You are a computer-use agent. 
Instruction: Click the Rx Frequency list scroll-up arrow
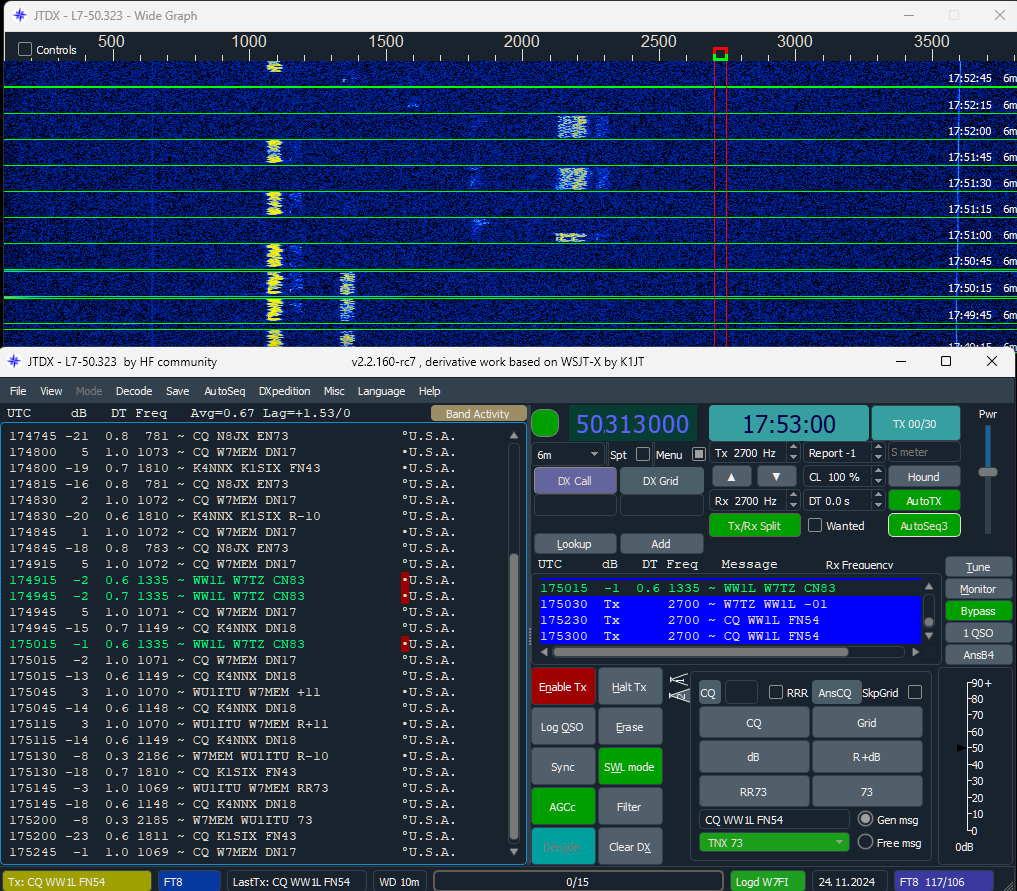[x=929, y=586]
